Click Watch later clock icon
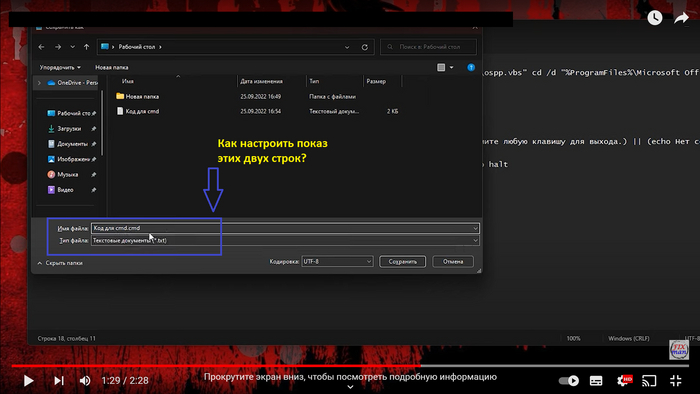Viewport: 700px width, 394px height. [x=654, y=18]
